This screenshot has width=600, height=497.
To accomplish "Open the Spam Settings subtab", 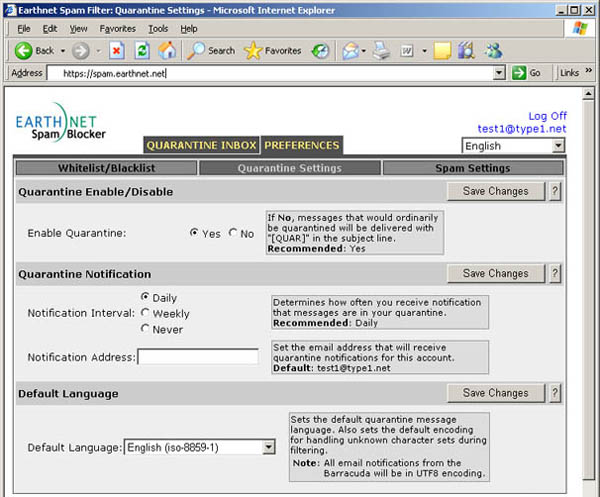I will coord(473,168).
